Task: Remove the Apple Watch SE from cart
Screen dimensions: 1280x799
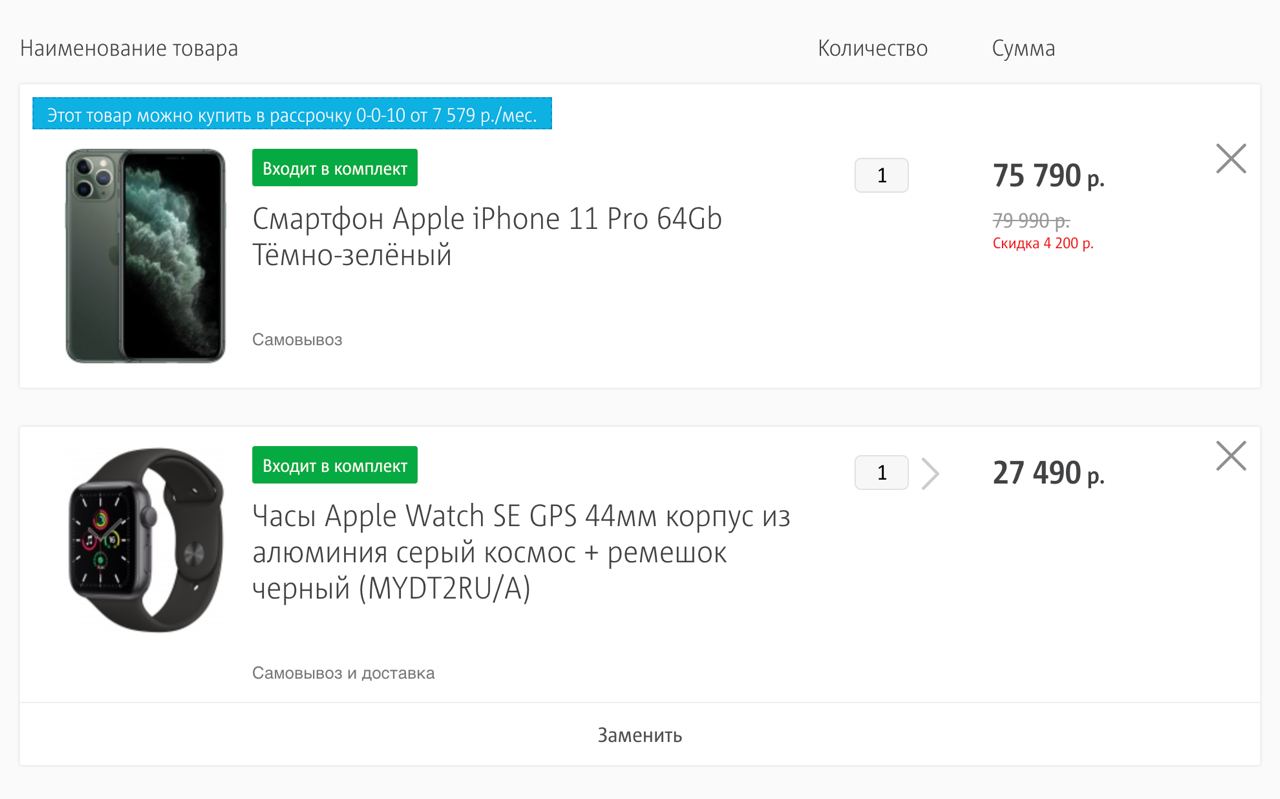Action: click(1231, 456)
